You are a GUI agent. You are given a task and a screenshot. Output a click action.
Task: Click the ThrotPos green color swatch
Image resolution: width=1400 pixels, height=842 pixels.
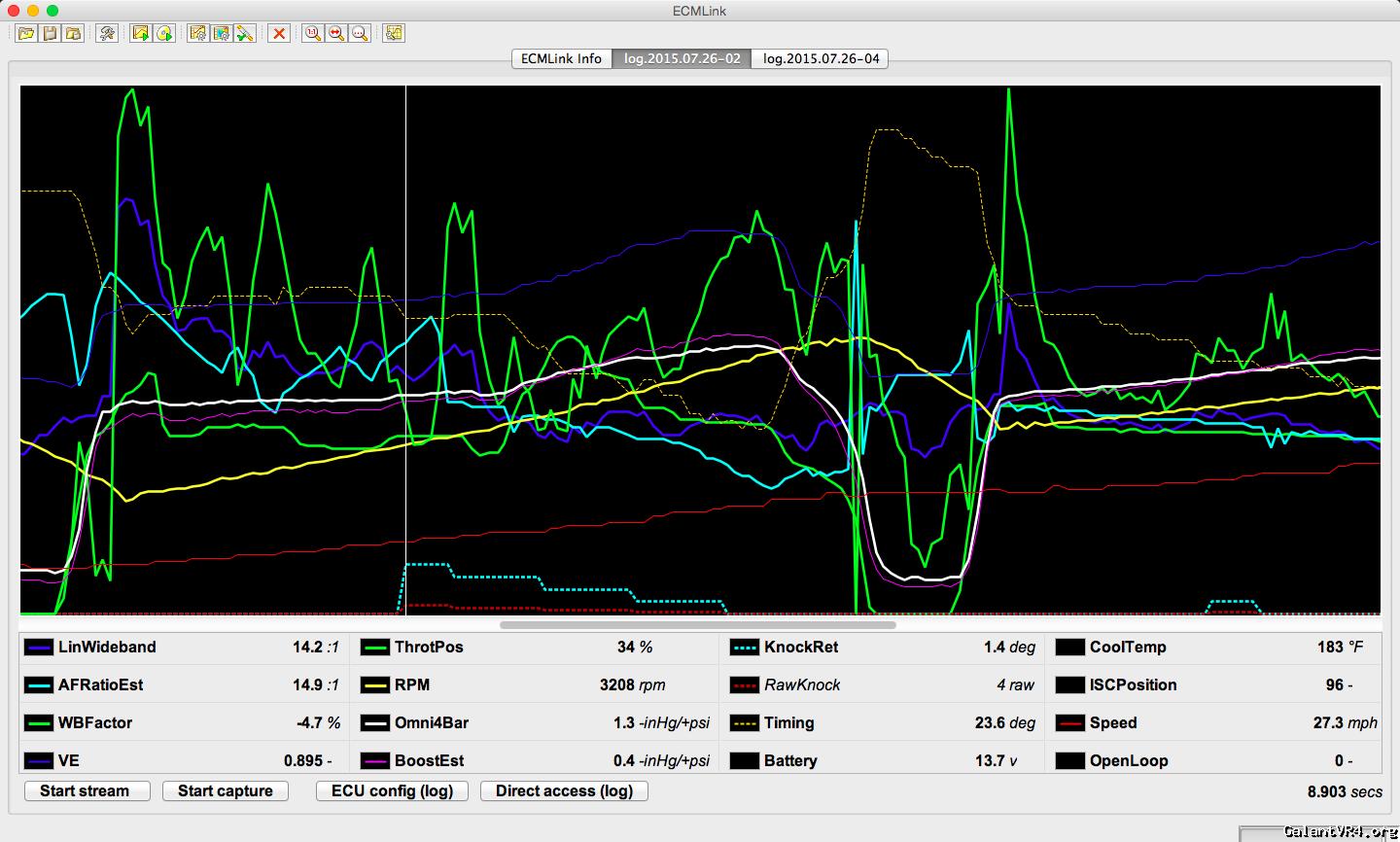[x=374, y=648]
